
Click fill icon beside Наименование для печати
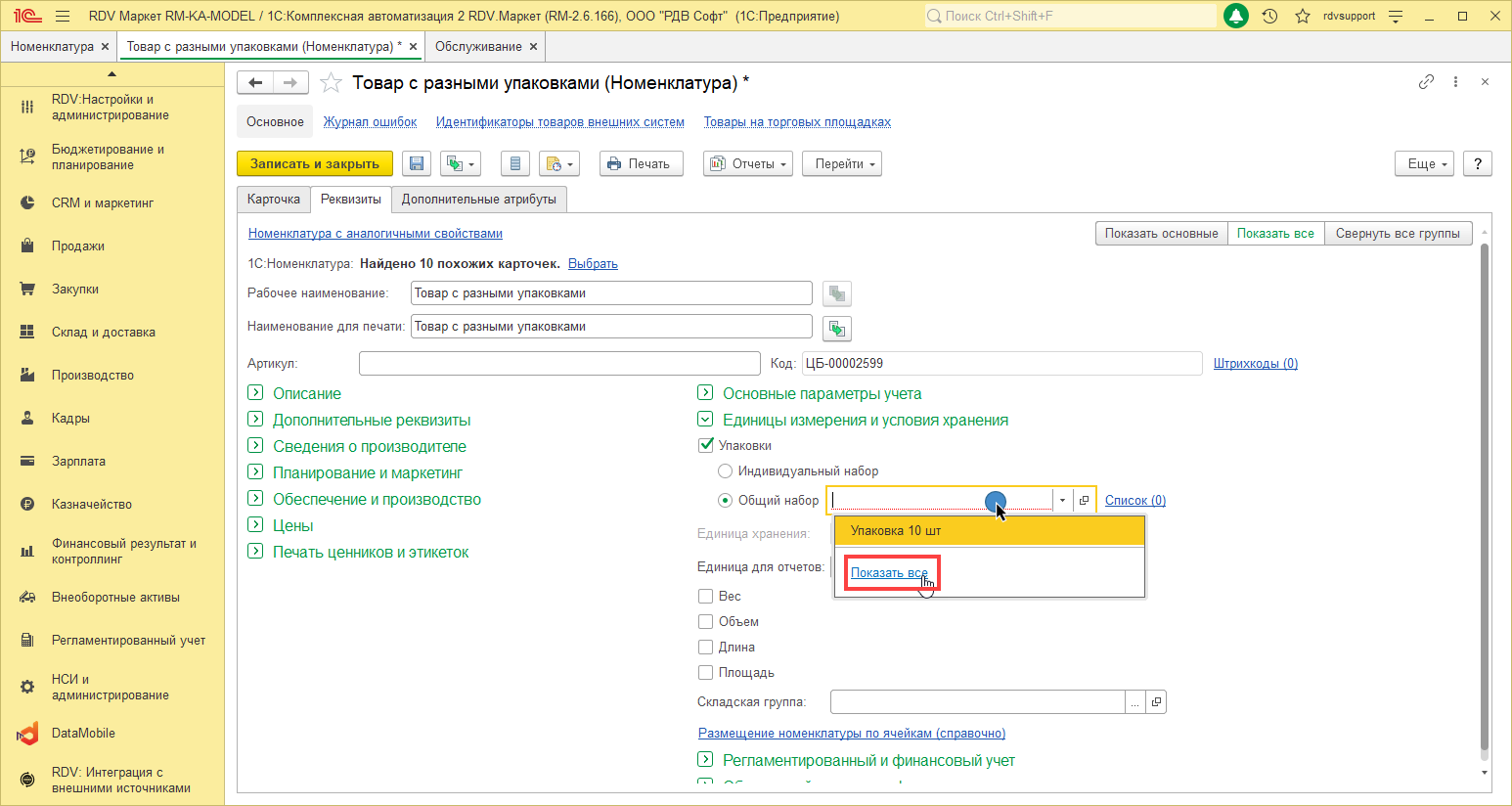837,328
